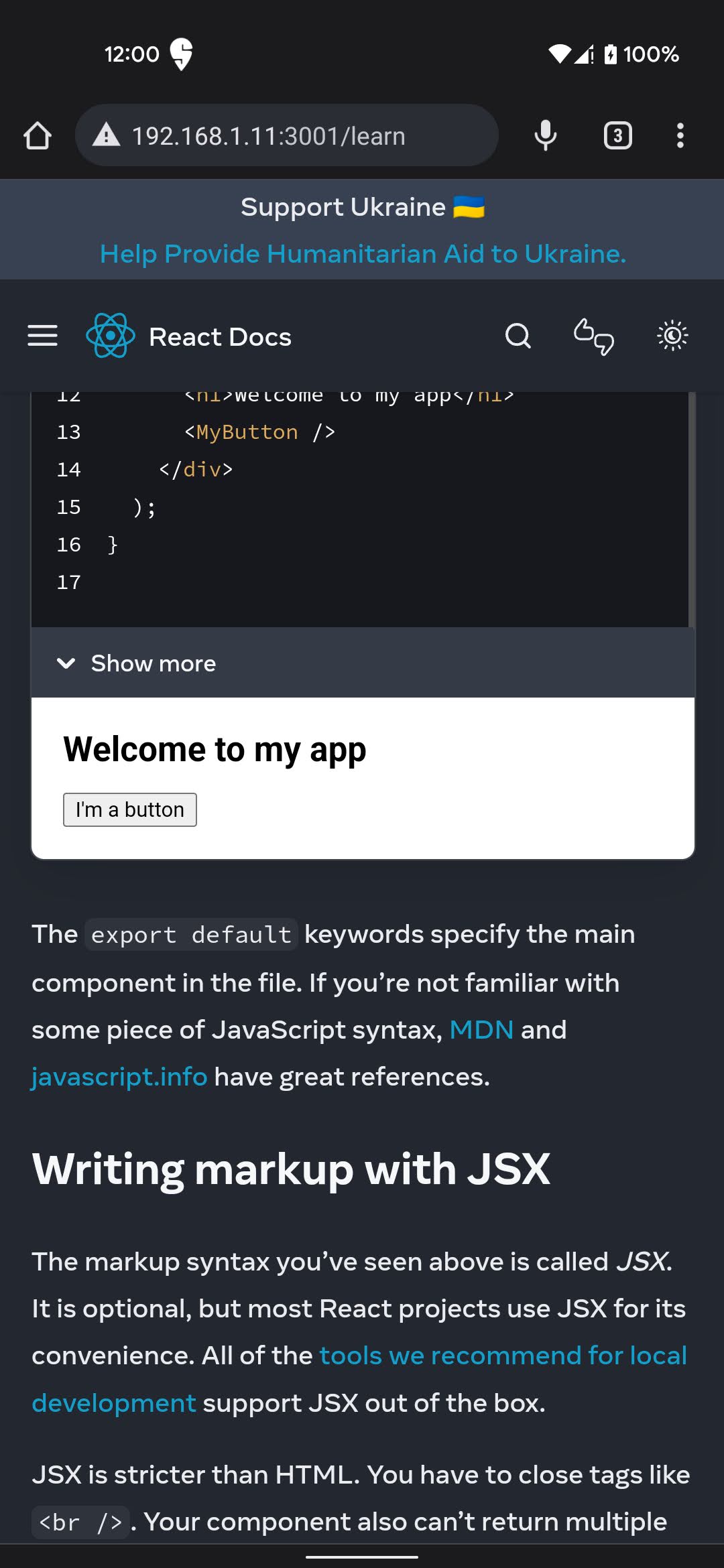Viewport: 724px width, 1568px height.
Task: Tap the microphone voice search icon
Action: (546, 135)
